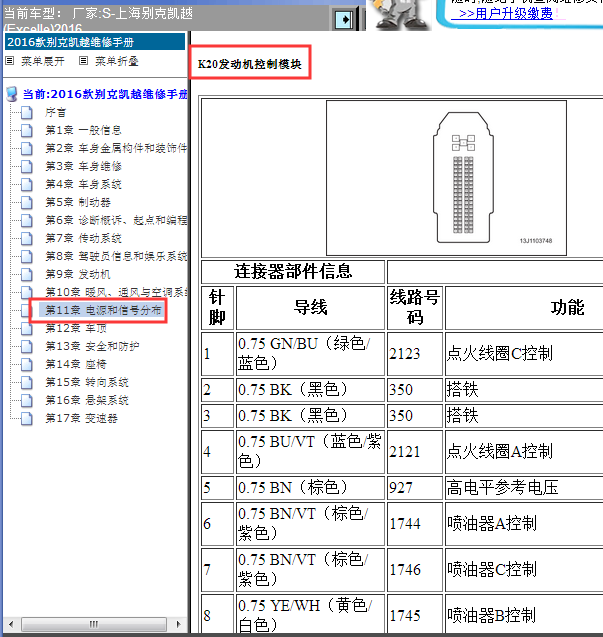Open 第6章 诊断概述、起点和编程
Screen dimensions: 603x637
(x=116, y=220)
